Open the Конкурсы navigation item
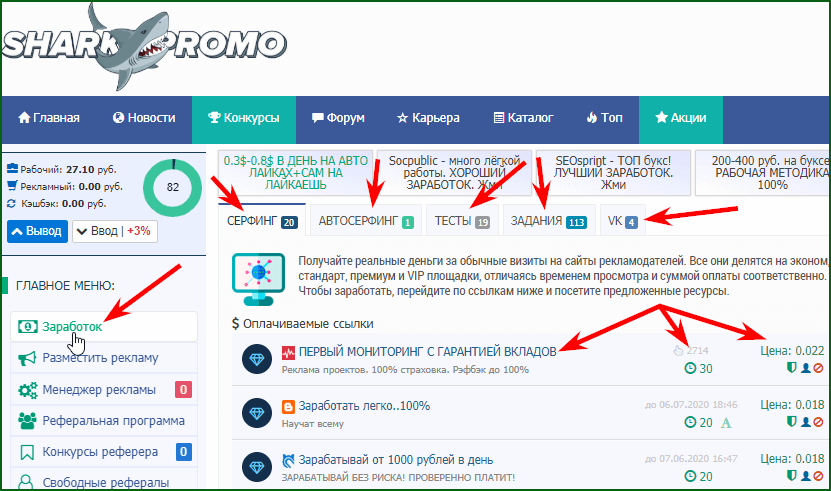Screen dimensions: 831x491 click(x=244, y=118)
